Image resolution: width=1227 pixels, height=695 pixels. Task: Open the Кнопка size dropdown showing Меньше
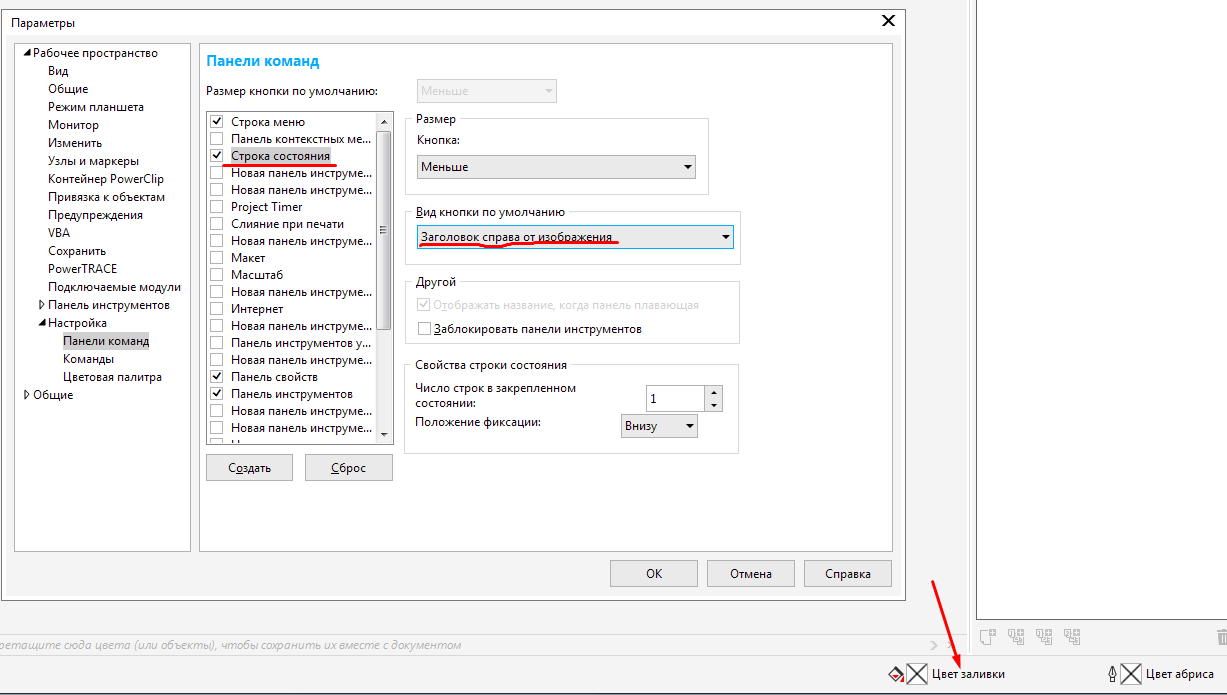pyautogui.click(x=556, y=167)
